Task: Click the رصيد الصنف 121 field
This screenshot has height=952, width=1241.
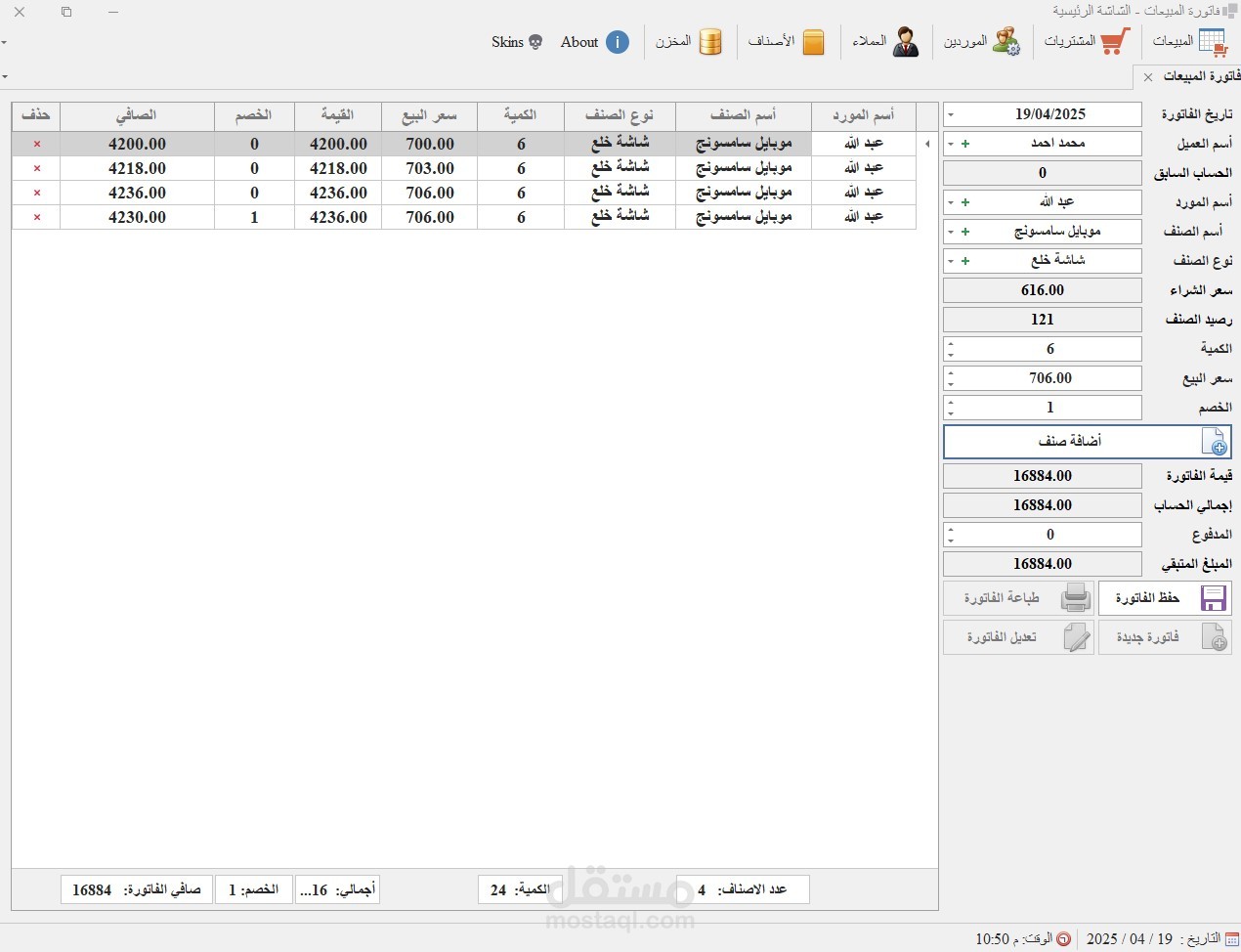Action: [1043, 320]
